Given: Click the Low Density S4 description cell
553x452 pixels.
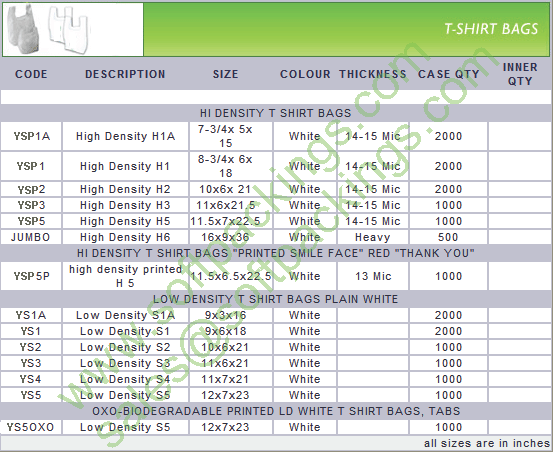Looking at the screenshot, I should 125,379.
